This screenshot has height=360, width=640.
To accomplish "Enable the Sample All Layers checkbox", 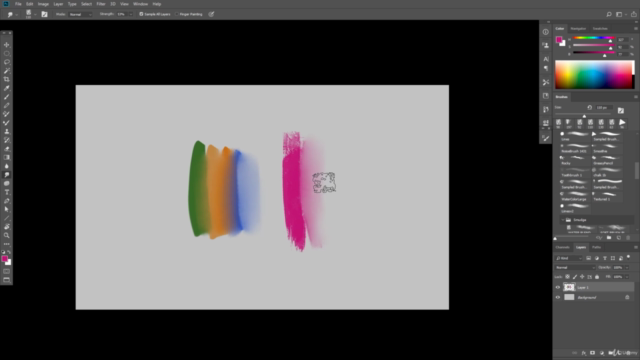I will [x=141, y=14].
